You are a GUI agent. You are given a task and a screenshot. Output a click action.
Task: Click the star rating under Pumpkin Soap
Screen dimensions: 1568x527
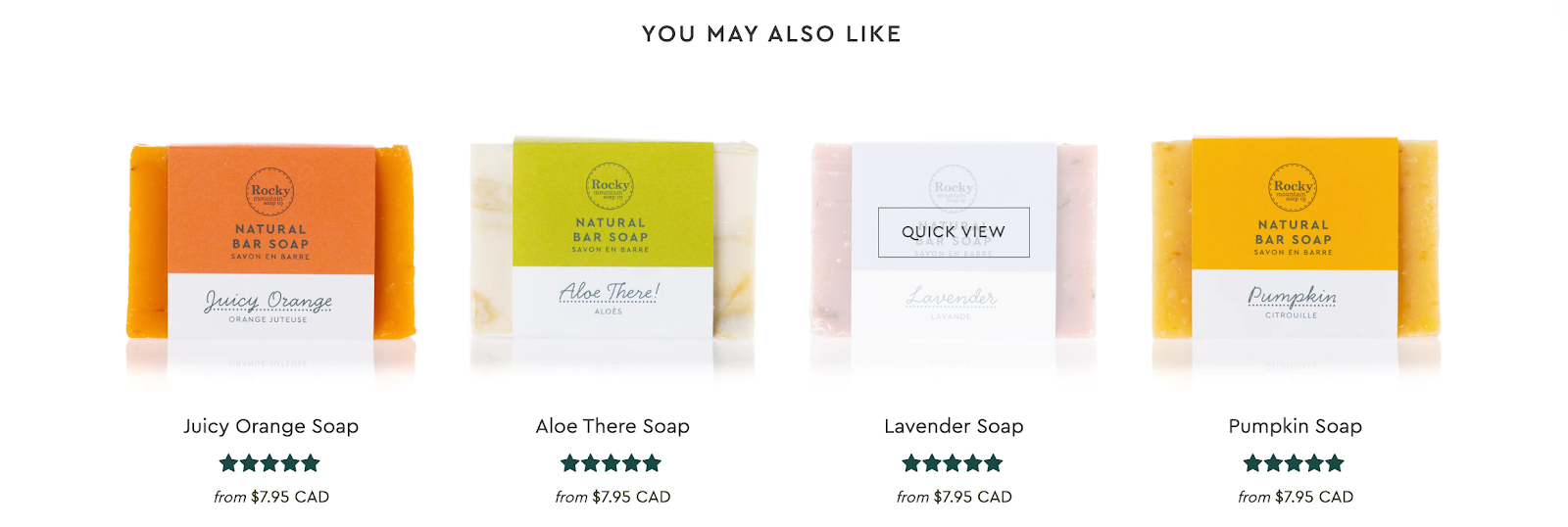coord(1294,463)
